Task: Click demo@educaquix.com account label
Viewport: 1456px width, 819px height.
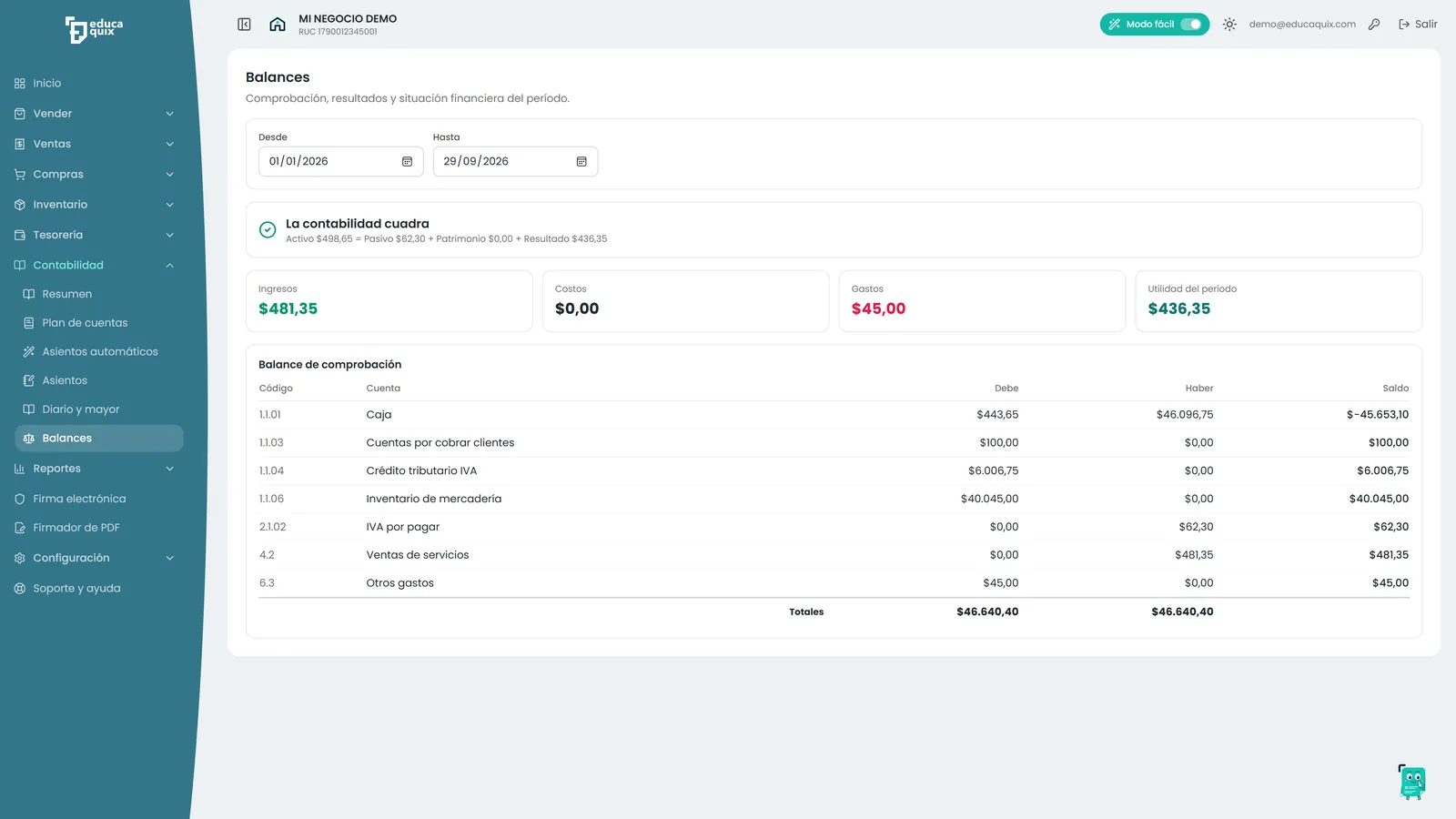Action: 1302,25
